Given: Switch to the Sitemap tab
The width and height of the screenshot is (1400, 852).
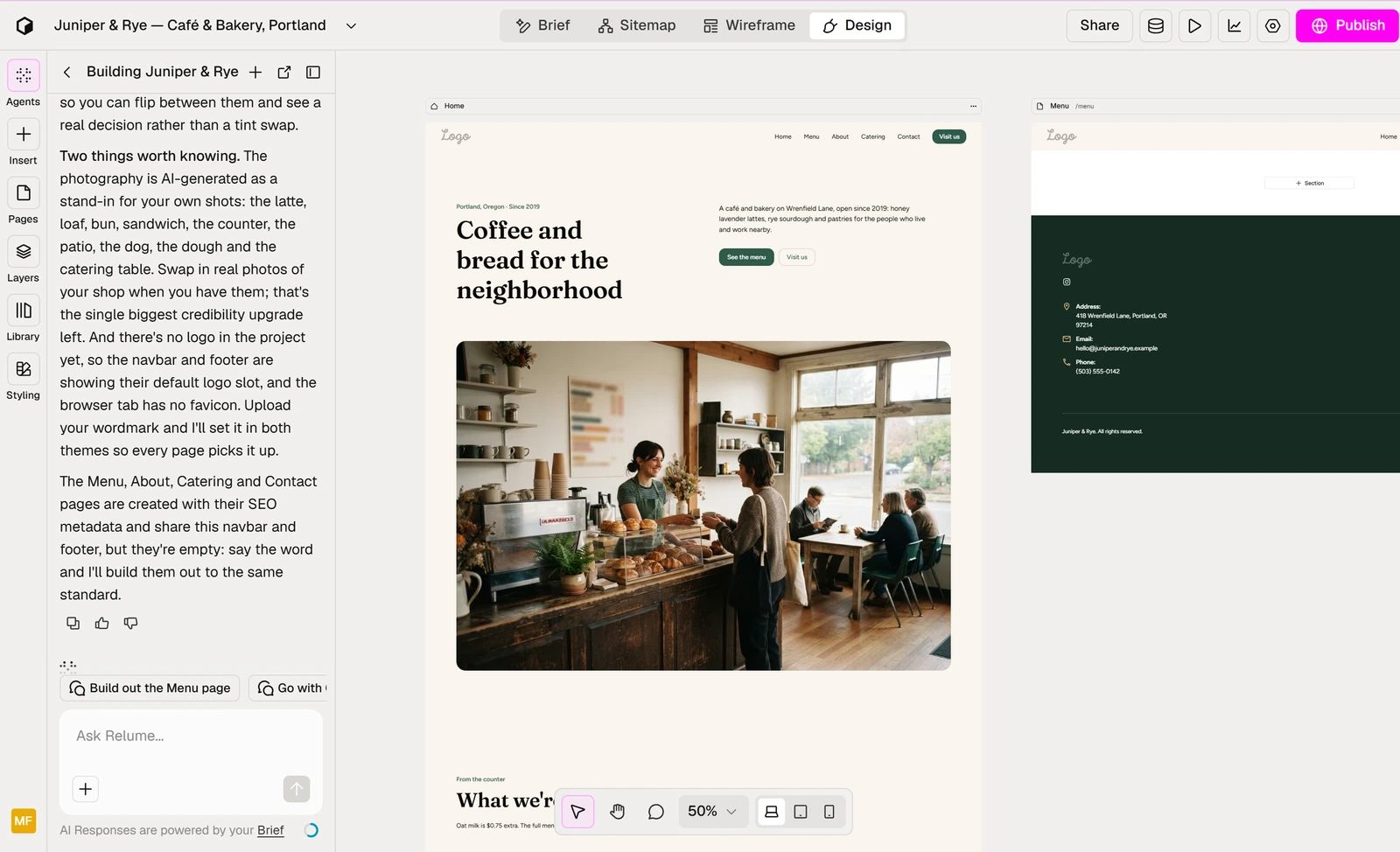Looking at the screenshot, I should [637, 25].
